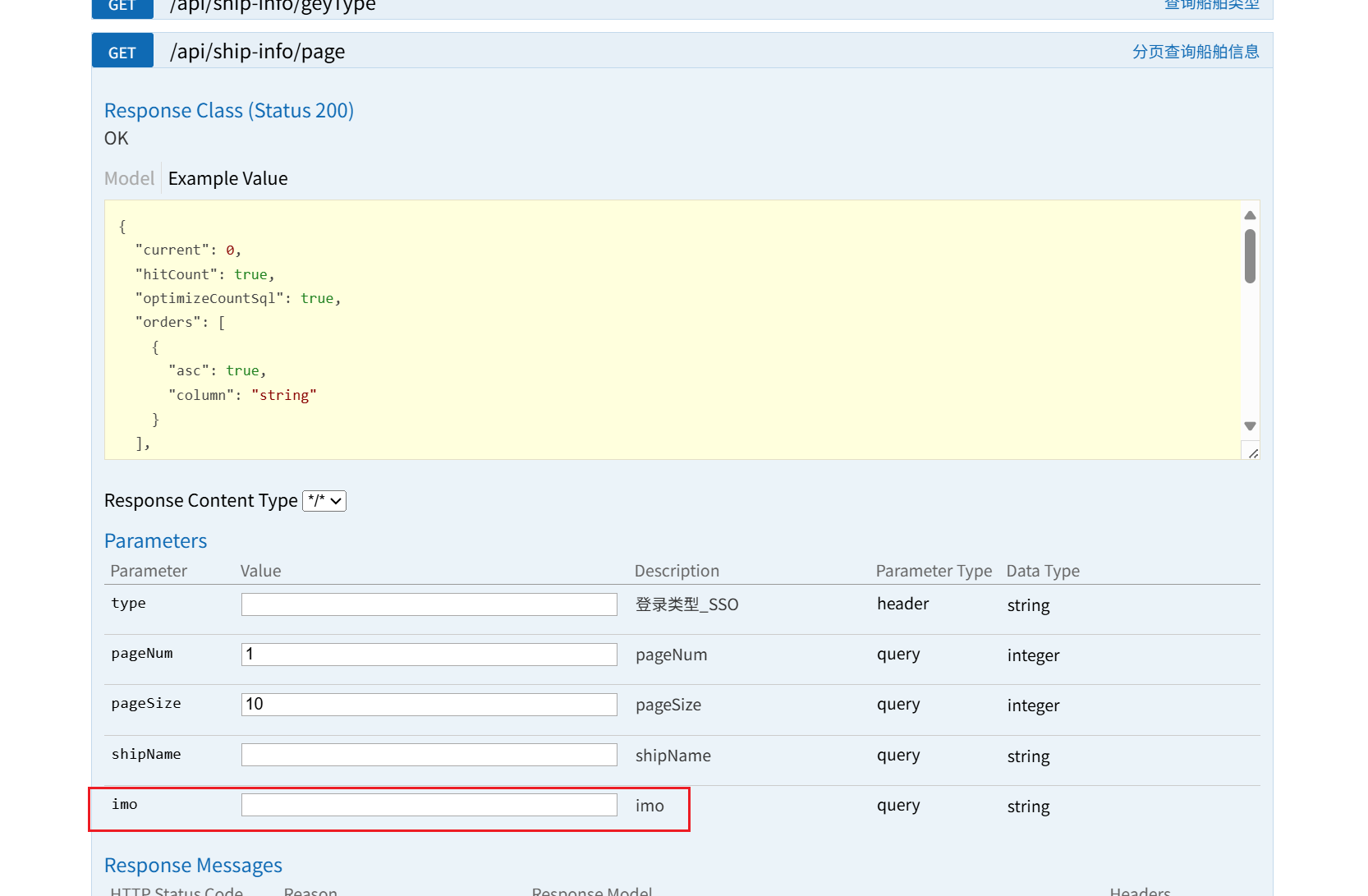Click the "optimizeCountSql" line in example JSON
The width and height of the screenshot is (1368, 896).
coord(238,298)
